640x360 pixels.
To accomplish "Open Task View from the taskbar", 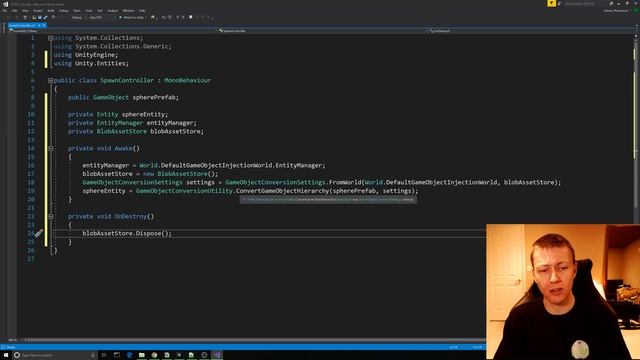I will (104, 355).
